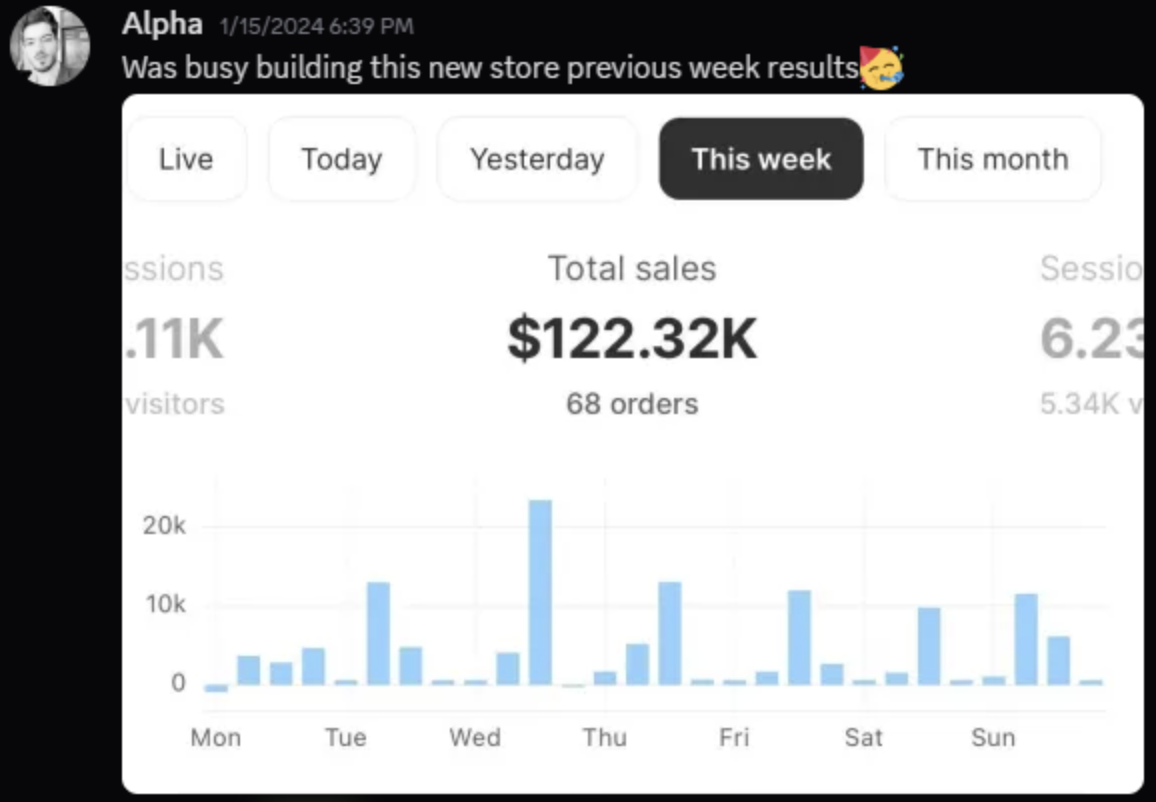Switch to This month tab

993,159
